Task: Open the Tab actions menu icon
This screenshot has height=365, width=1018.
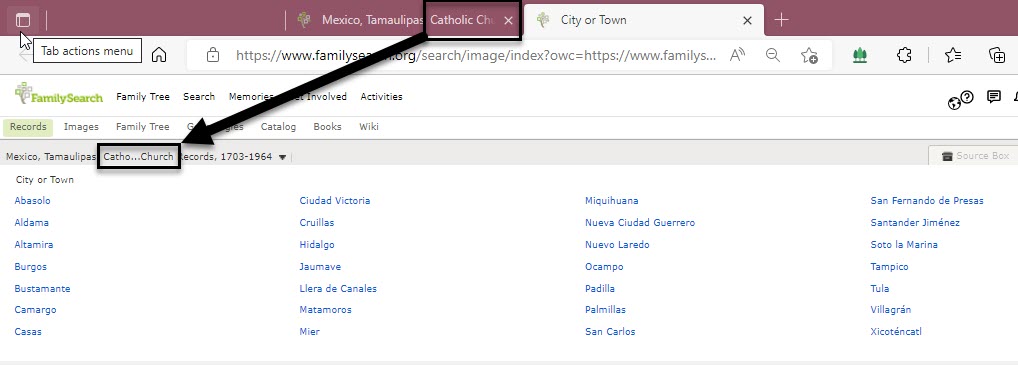Action: pyautogui.click(x=23, y=20)
